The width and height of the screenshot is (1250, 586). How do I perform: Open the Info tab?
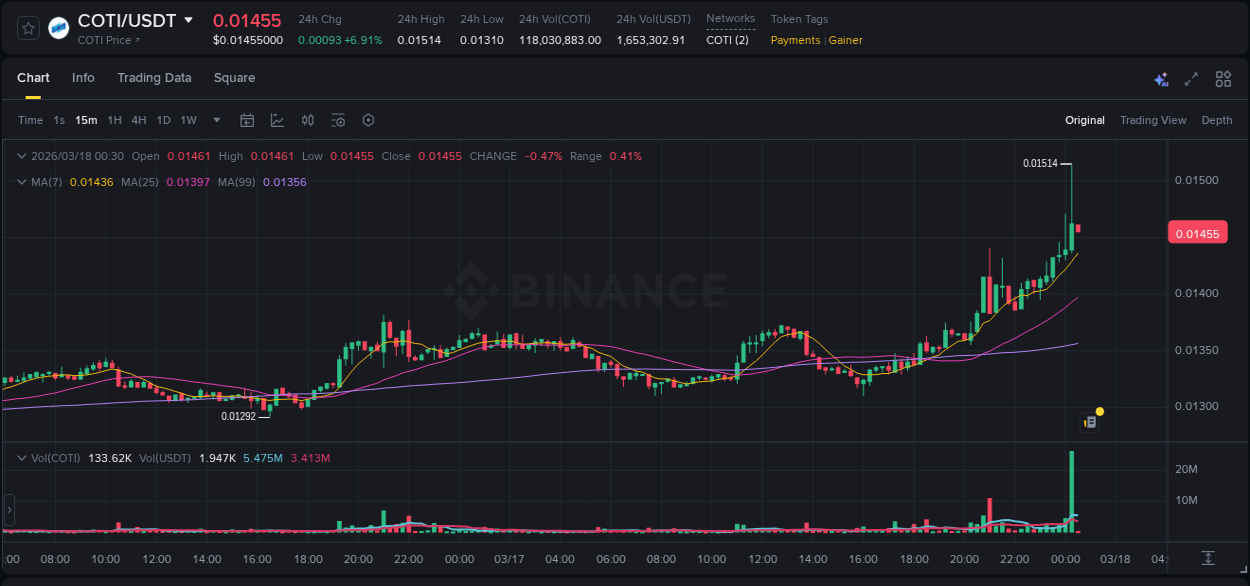pos(83,78)
